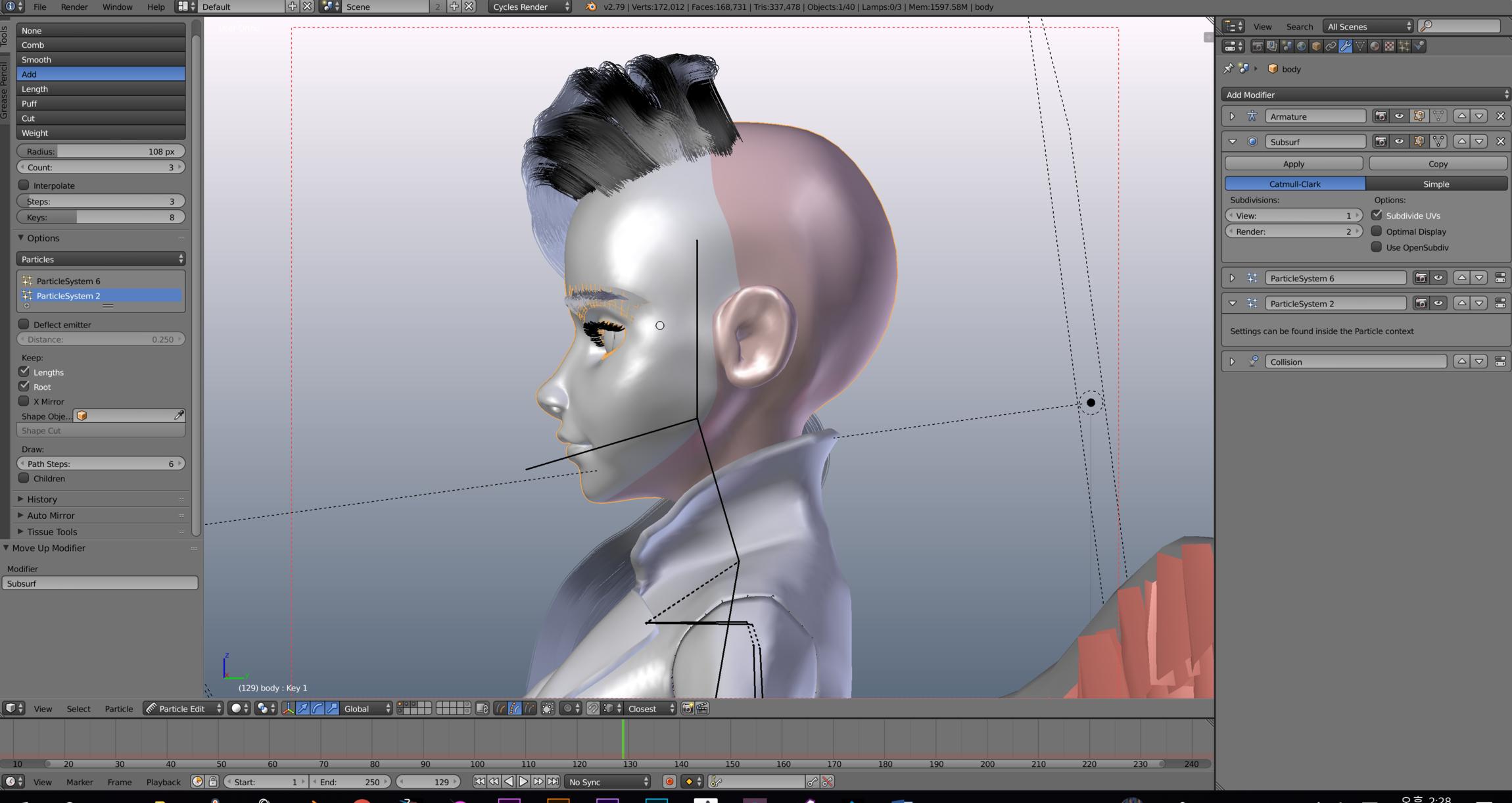This screenshot has height=803, width=1512.
Task: Open the Particle menu in 3D view header
Action: (x=118, y=708)
